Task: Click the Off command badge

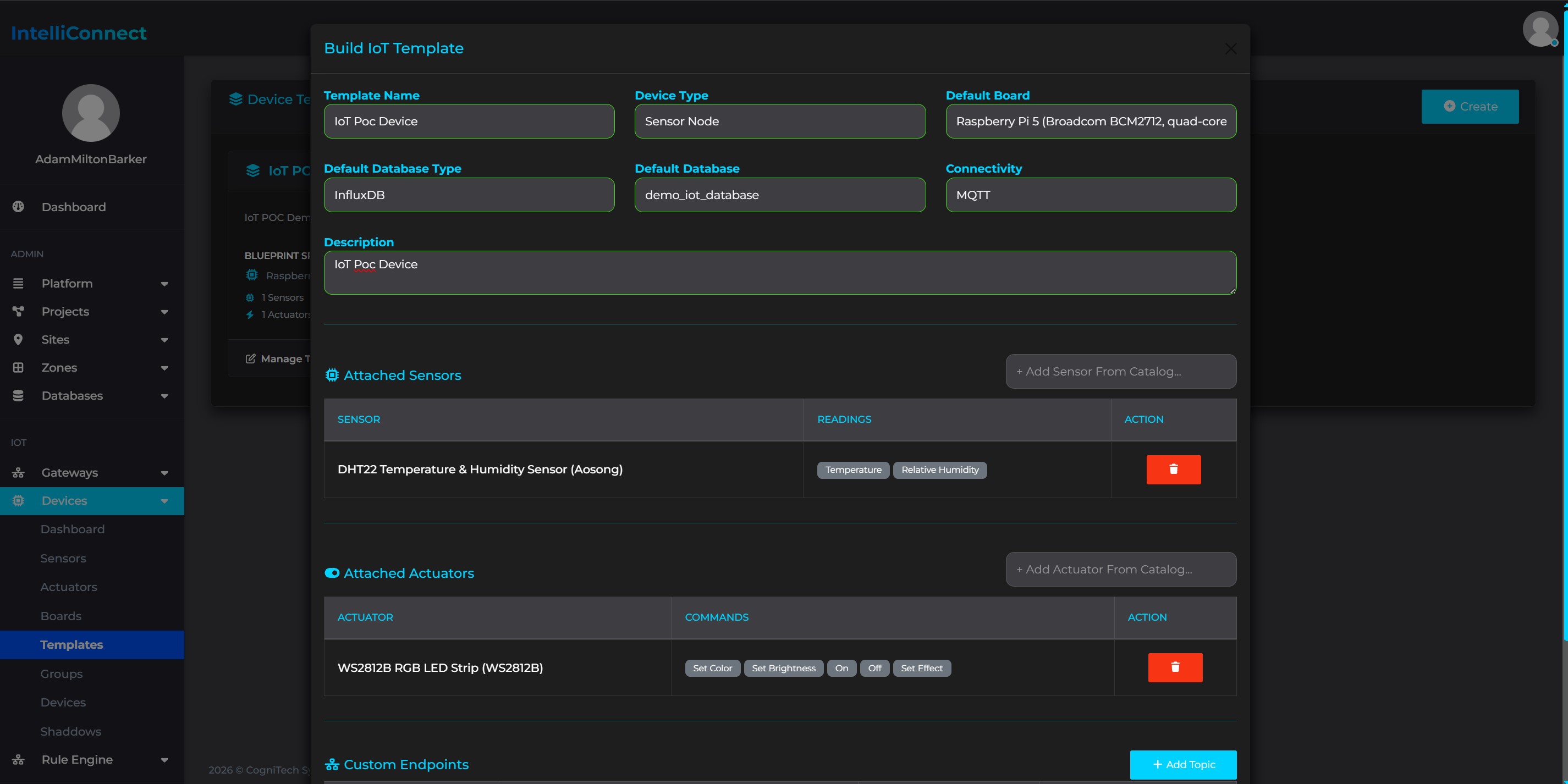Action: (x=874, y=669)
